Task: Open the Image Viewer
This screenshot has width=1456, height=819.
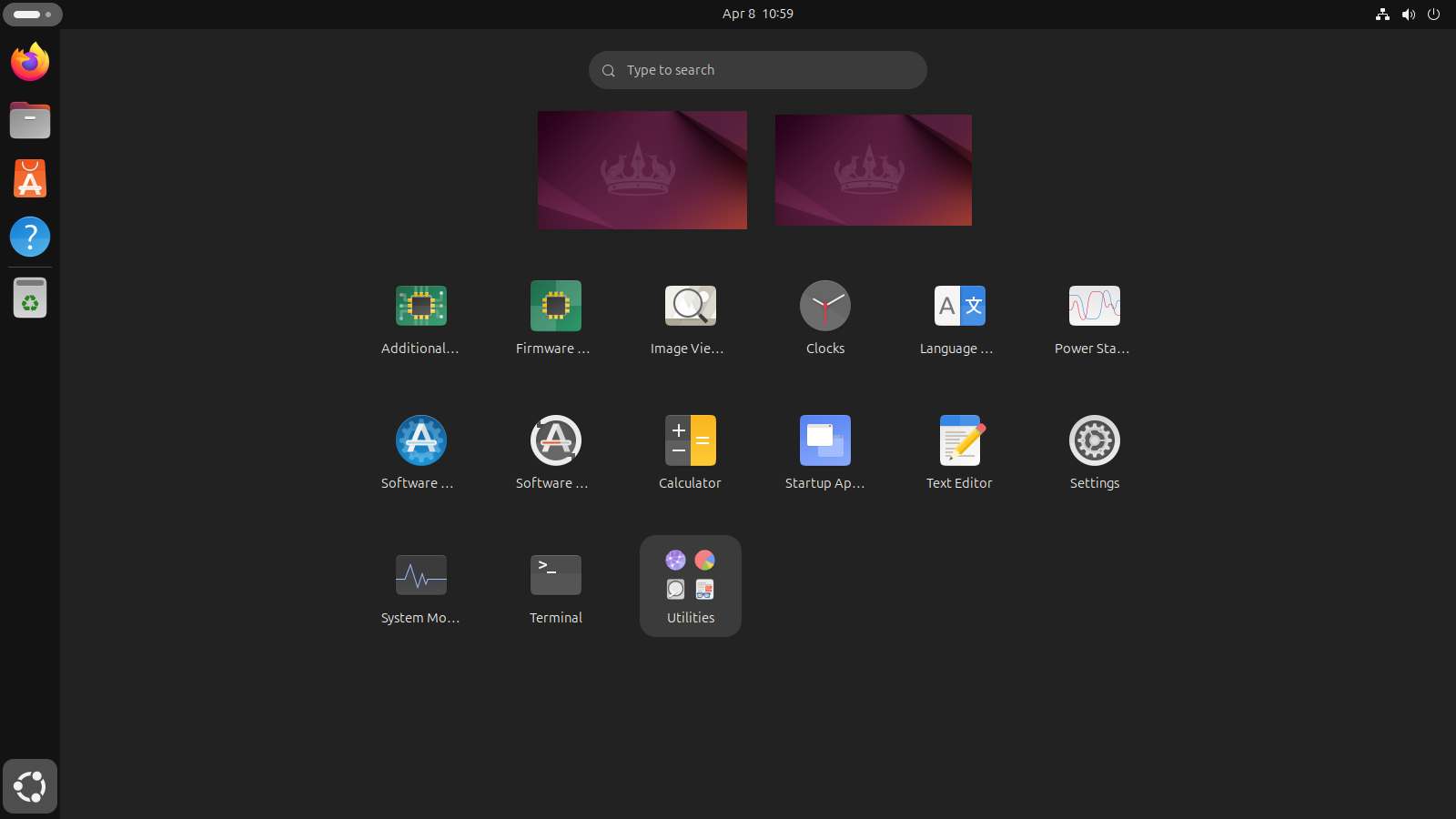Action: (x=690, y=318)
